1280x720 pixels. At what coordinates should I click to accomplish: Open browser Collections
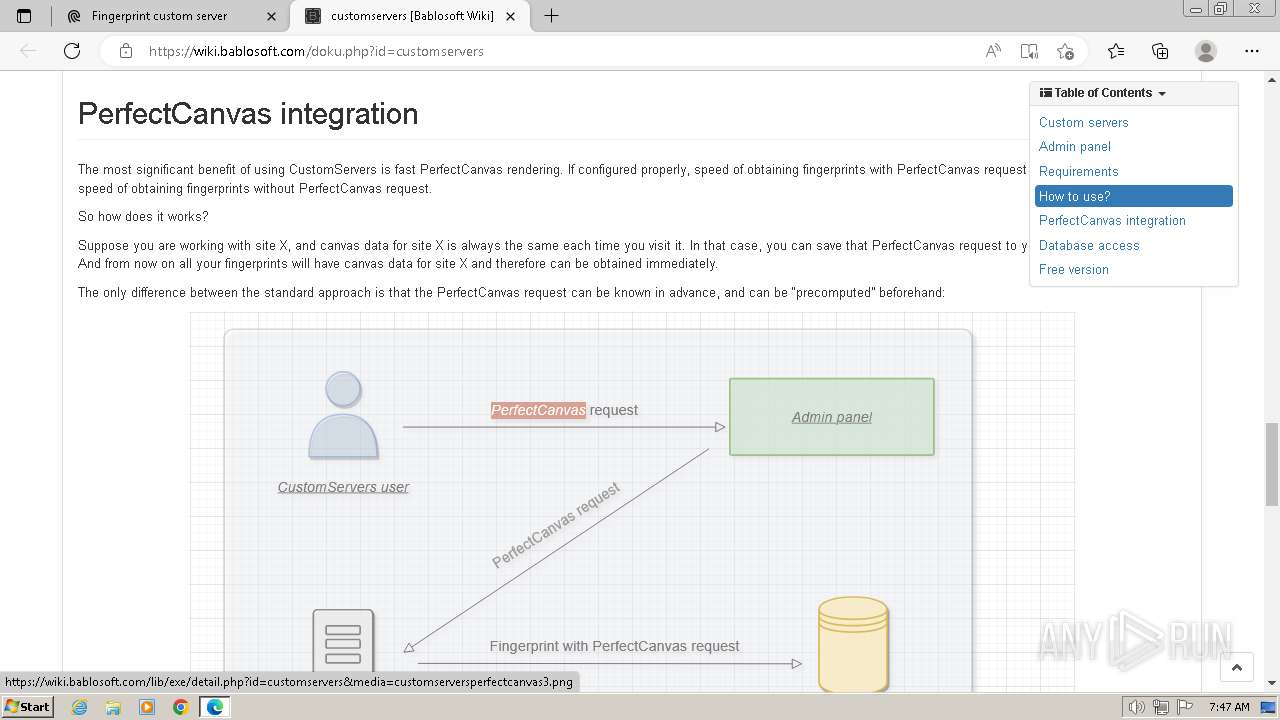(1160, 51)
